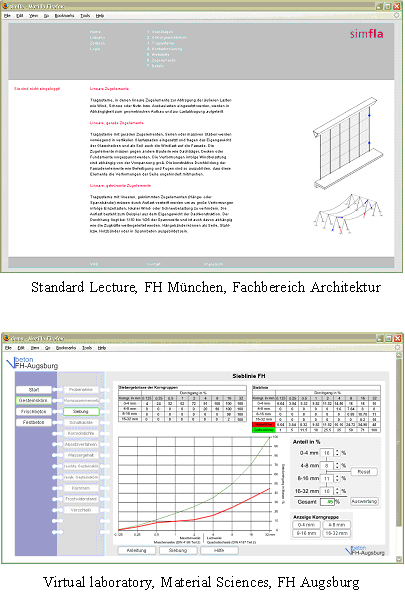Click the Reset button
The image size is (405, 592).
(x=364, y=472)
